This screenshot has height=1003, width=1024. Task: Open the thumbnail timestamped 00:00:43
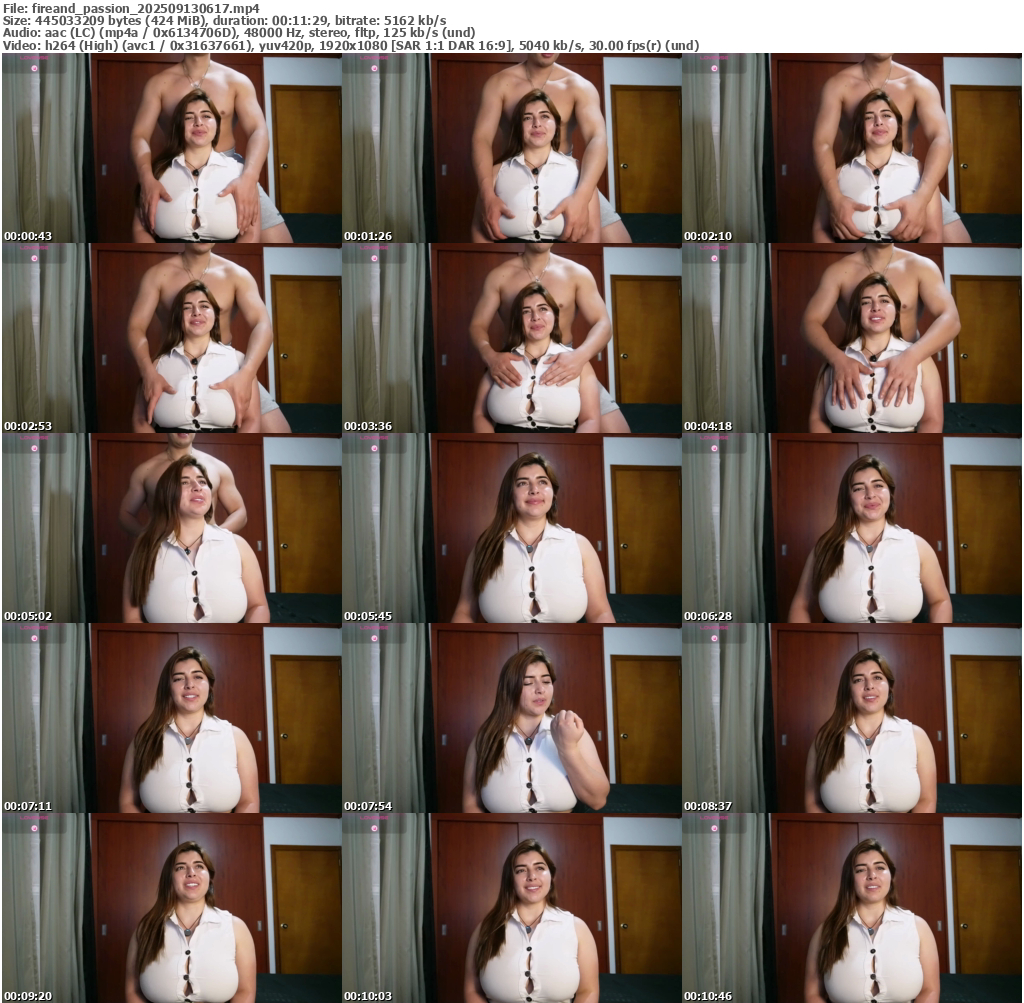(171, 148)
